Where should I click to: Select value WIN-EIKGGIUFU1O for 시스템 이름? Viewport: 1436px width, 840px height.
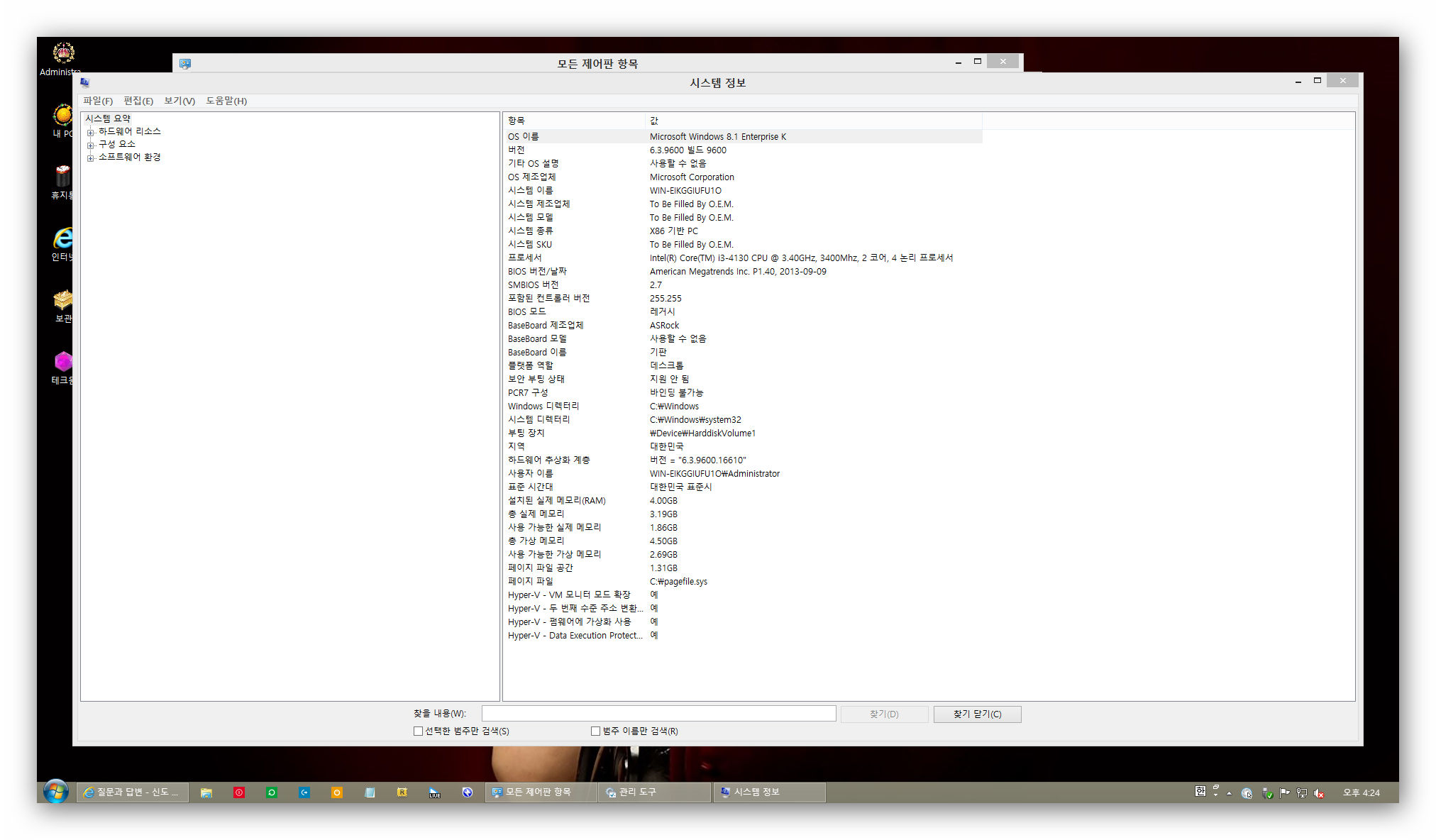[685, 190]
